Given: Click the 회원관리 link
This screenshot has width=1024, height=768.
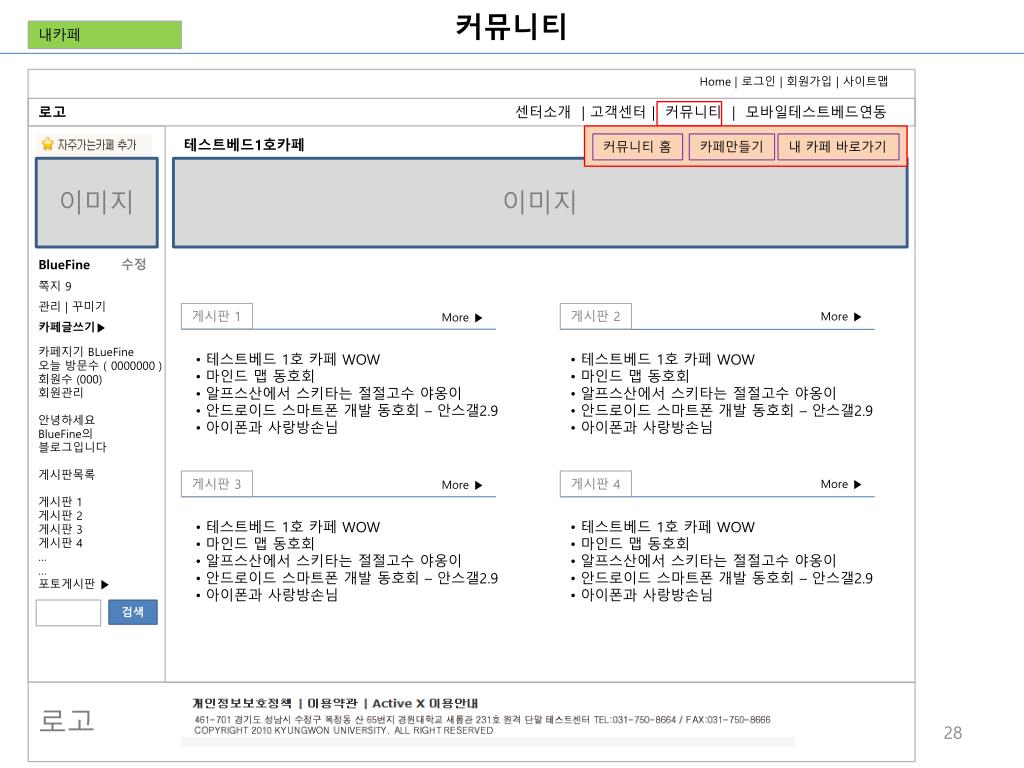Looking at the screenshot, I should 61,392.
